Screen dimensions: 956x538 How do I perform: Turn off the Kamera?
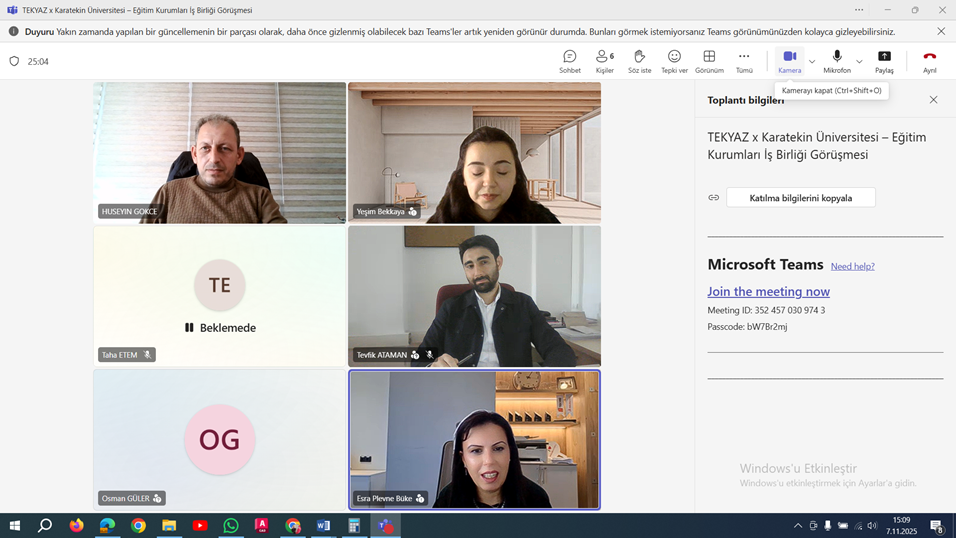click(x=789, y=61)
